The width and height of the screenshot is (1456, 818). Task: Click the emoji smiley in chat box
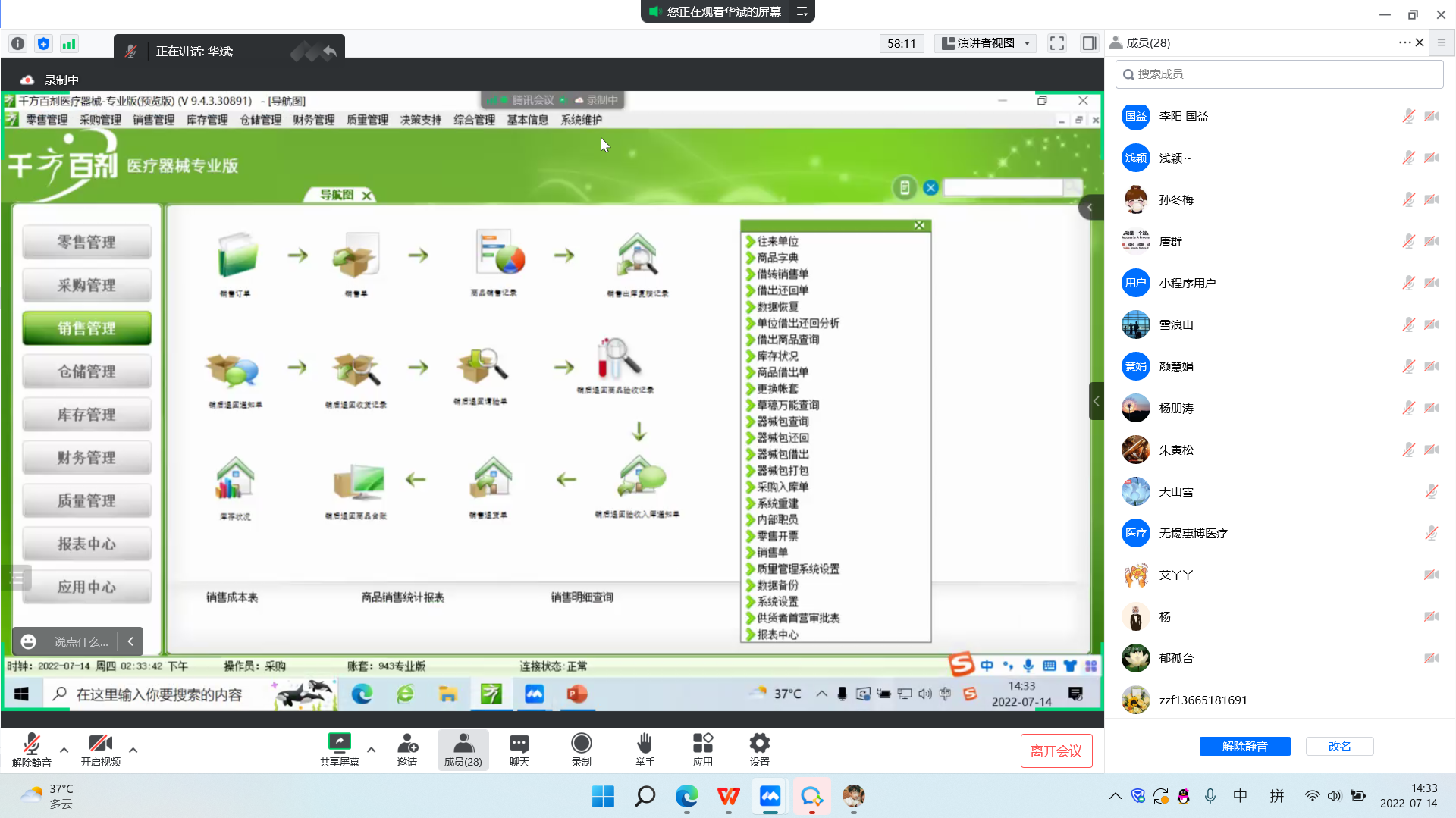[x=28, y=641]
